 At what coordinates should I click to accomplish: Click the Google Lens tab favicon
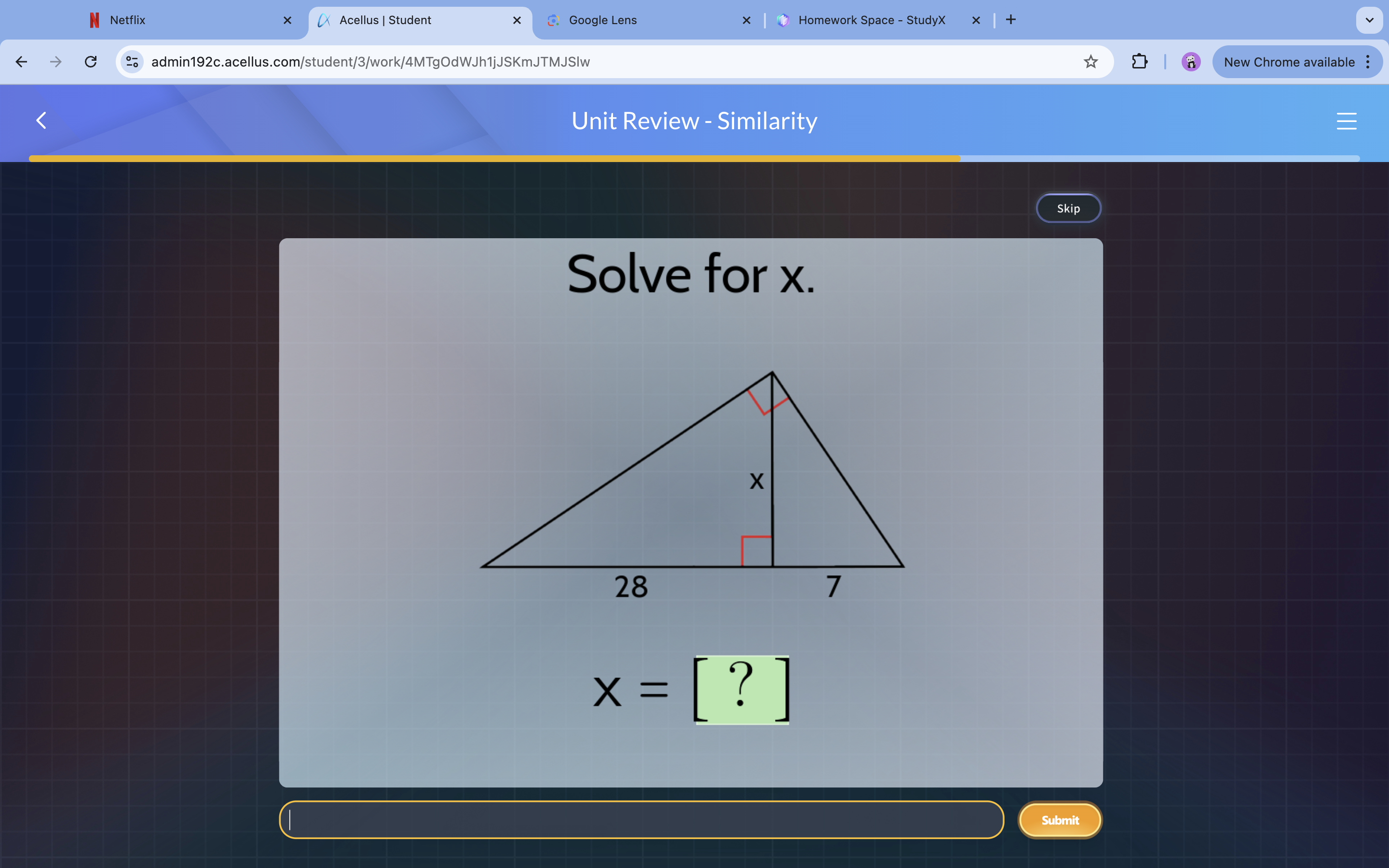click(553, 20)
